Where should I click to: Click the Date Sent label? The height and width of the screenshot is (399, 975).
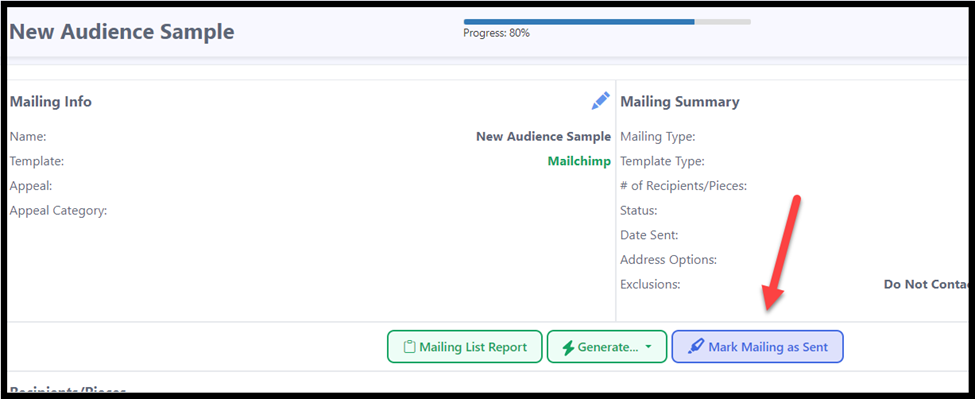pyautogui.click(x=649, y=236)
